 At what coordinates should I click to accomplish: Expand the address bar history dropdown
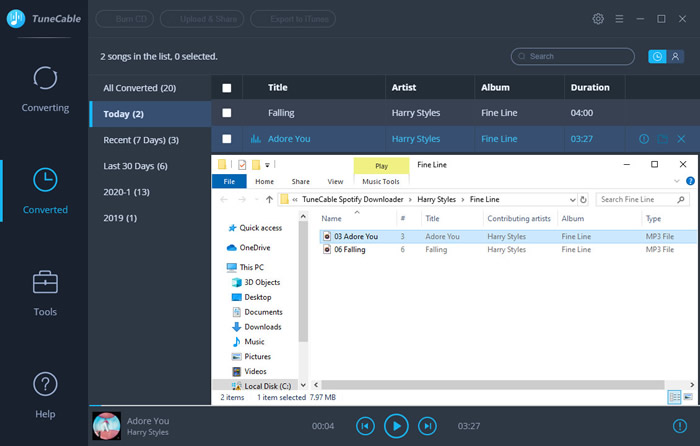click(x=572, y=200)
